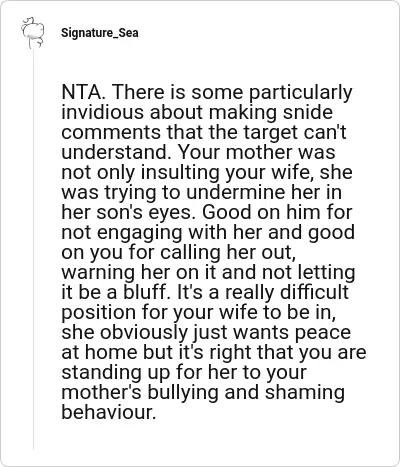Click the word "behaviour." ending the comment
Viewport: 400px width, 467px height.
click(x=109, y=412)
